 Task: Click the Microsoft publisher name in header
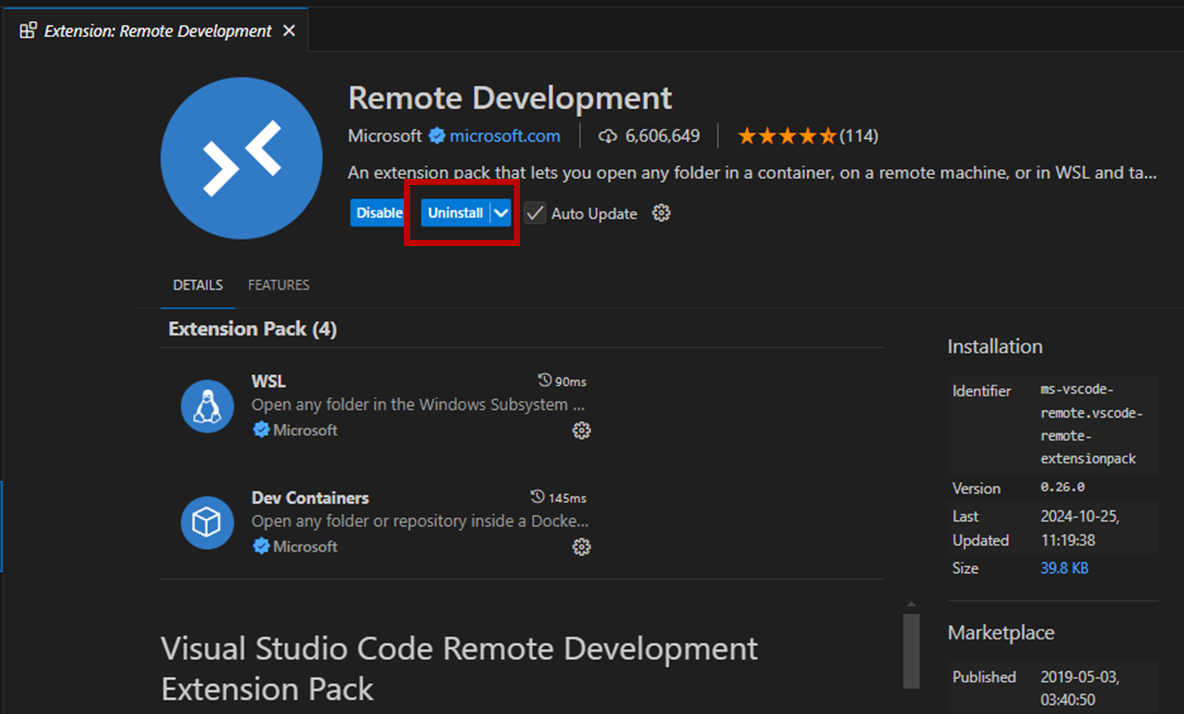pyautogui.click(x=384, y=136)
